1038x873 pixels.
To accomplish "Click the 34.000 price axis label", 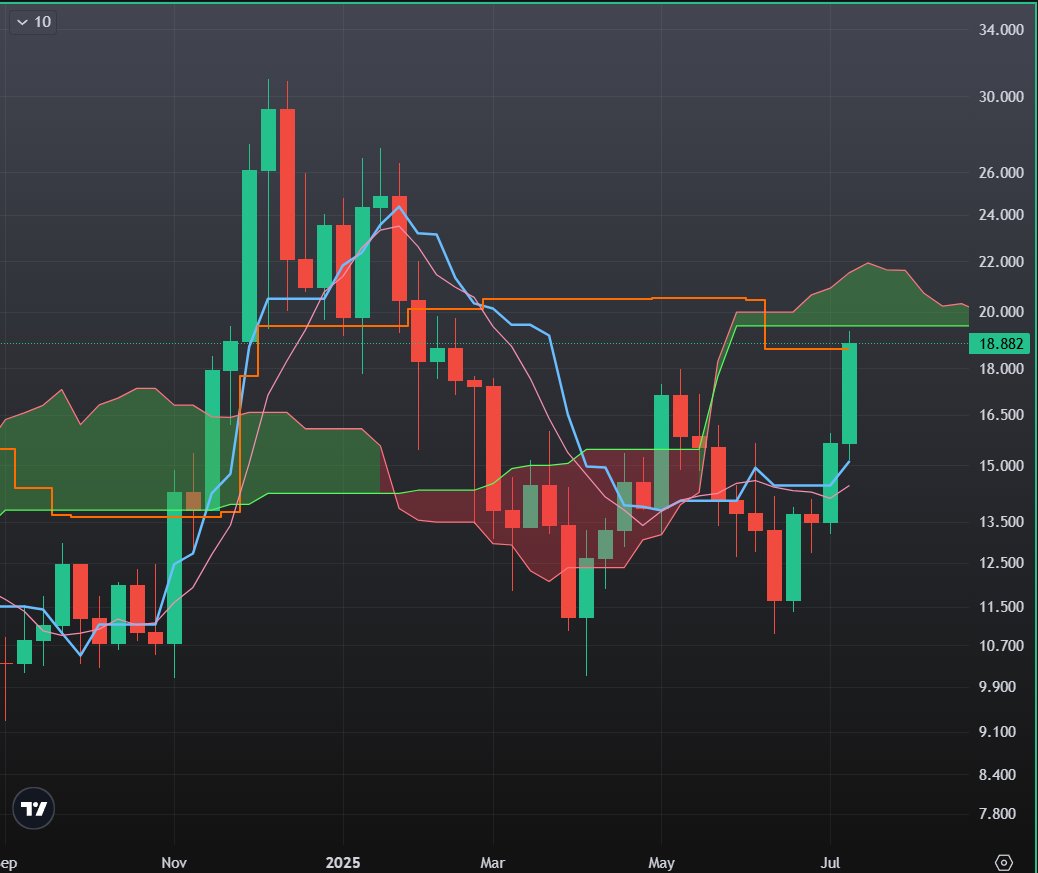I will pyautogui.click(x=1001, y=30).
